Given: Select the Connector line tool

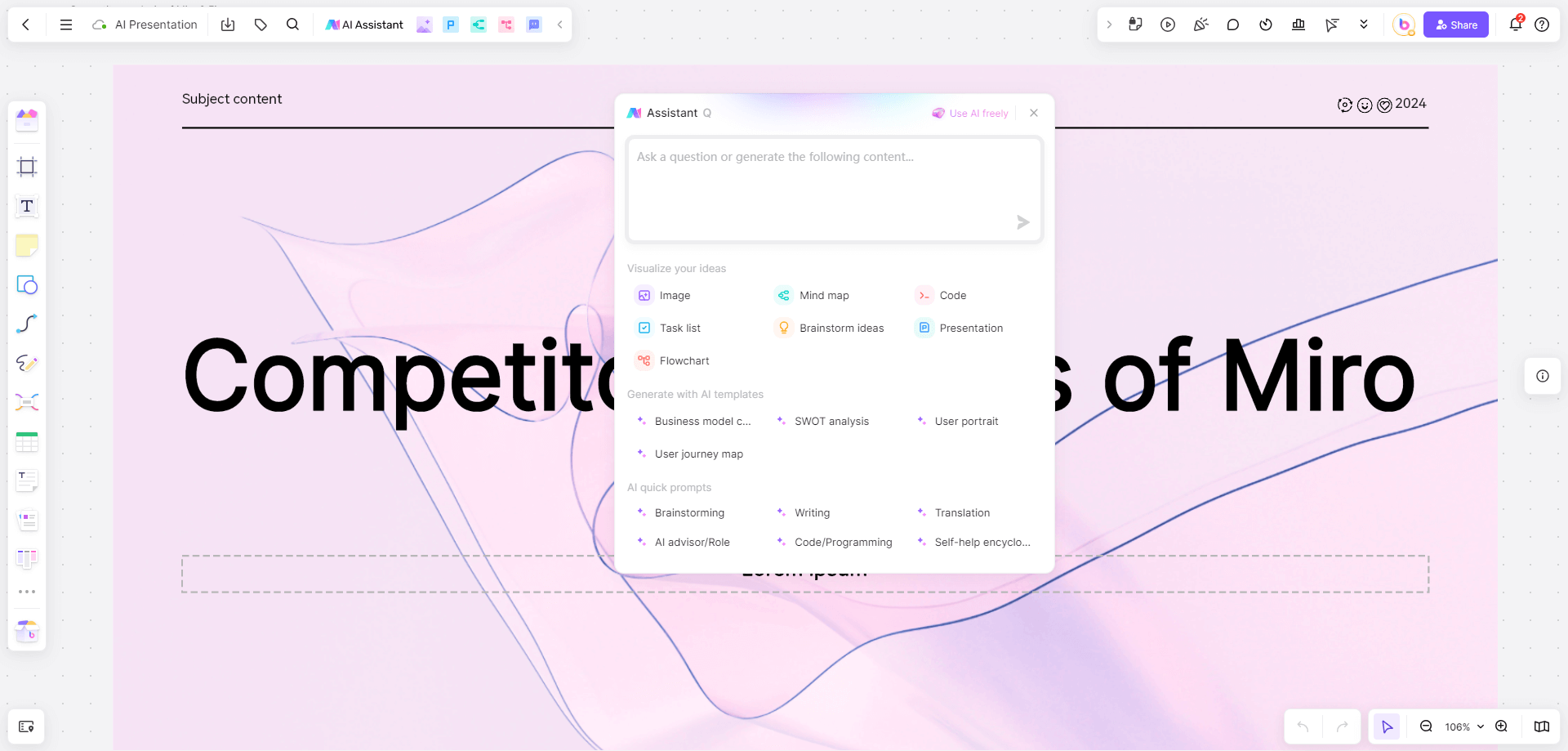Looking at the screenshot, I should pos(27,324).
